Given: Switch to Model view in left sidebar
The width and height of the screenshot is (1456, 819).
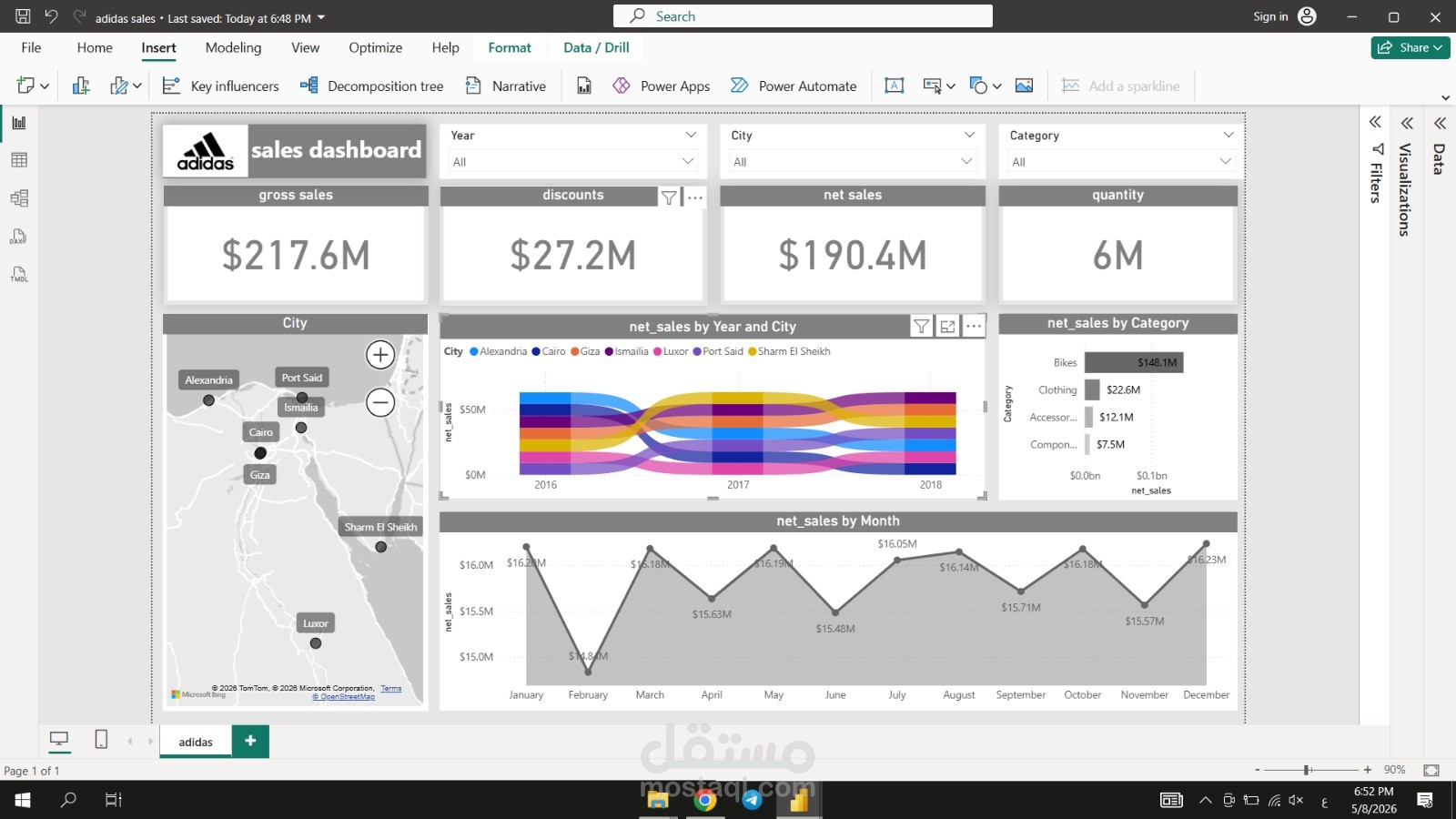Looking at the screenshot, I should pyautogui.click(x=19, y=198).
